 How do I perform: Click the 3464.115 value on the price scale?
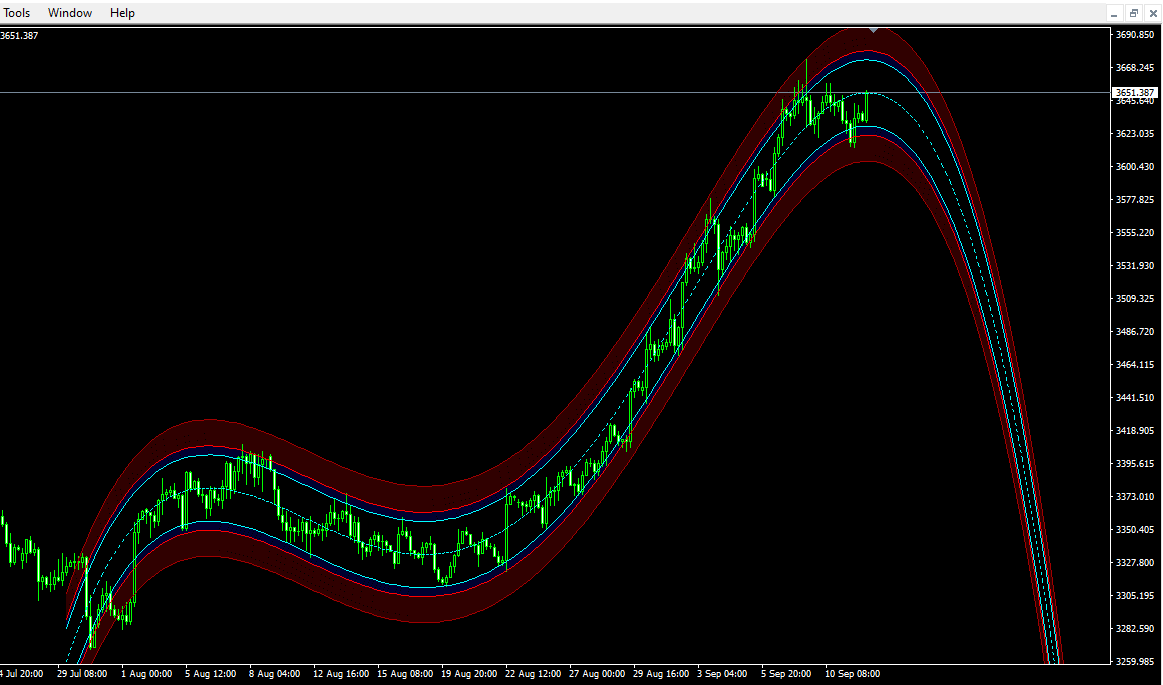[x=1135, y=367]
